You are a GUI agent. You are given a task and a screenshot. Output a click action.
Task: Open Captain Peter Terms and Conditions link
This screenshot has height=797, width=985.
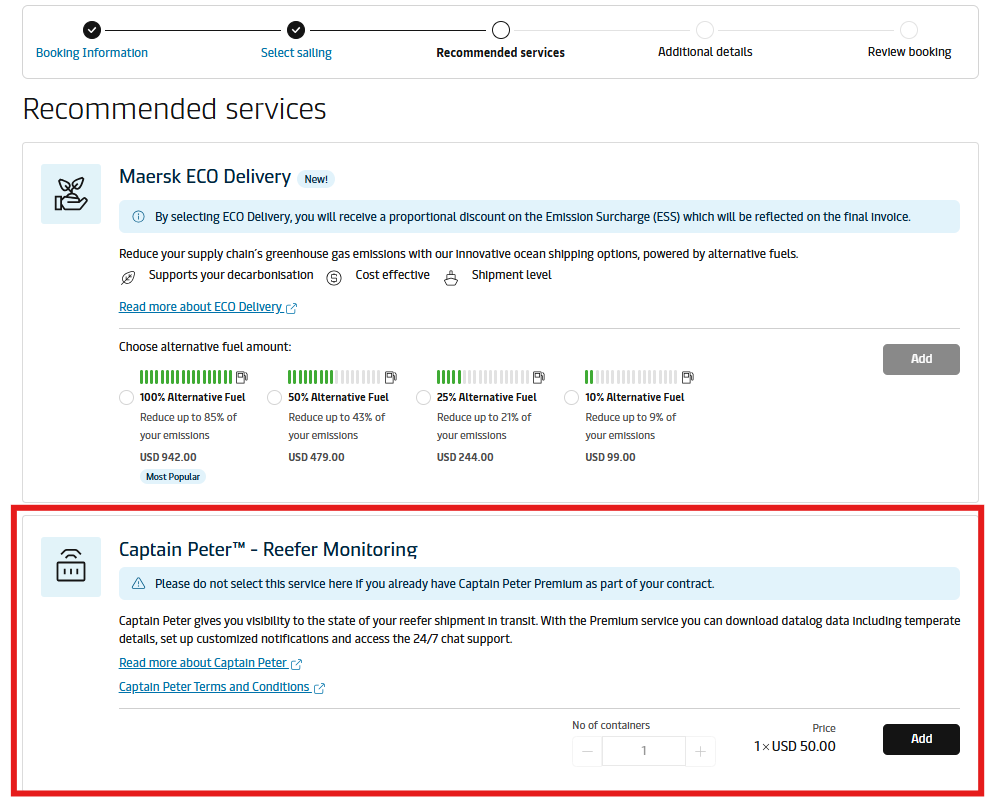coord(214,687)
